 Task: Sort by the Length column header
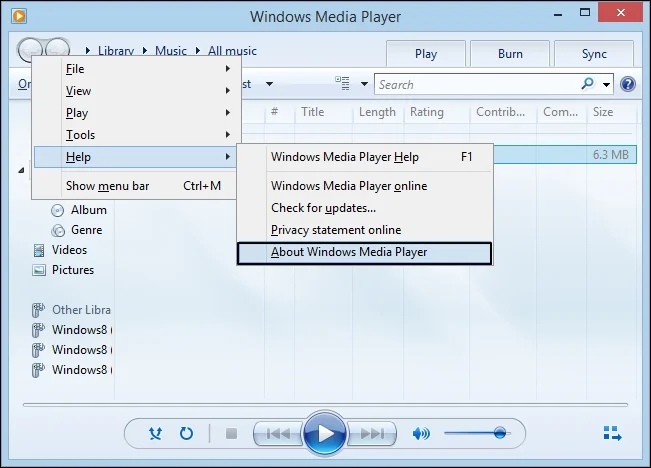pos(378,112)
